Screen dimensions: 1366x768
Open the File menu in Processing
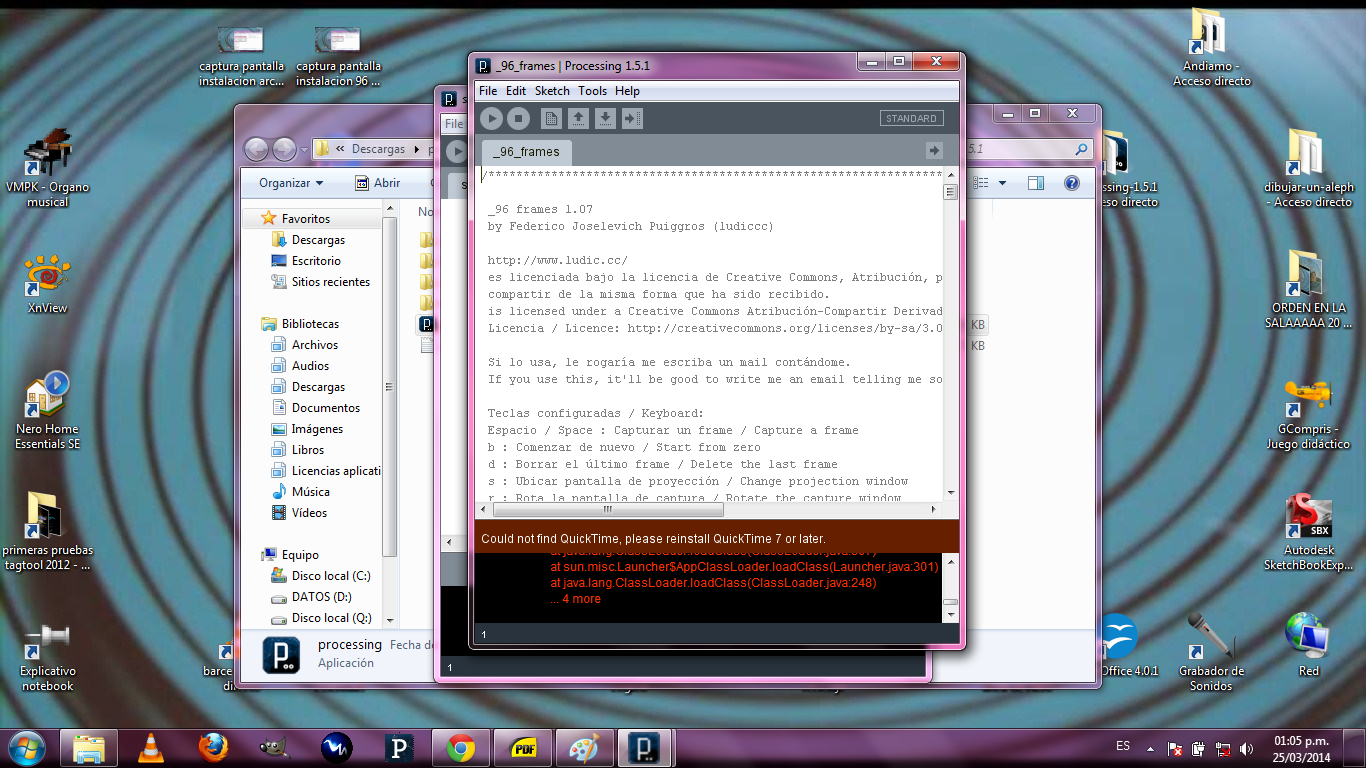click(x=488, y=91)
